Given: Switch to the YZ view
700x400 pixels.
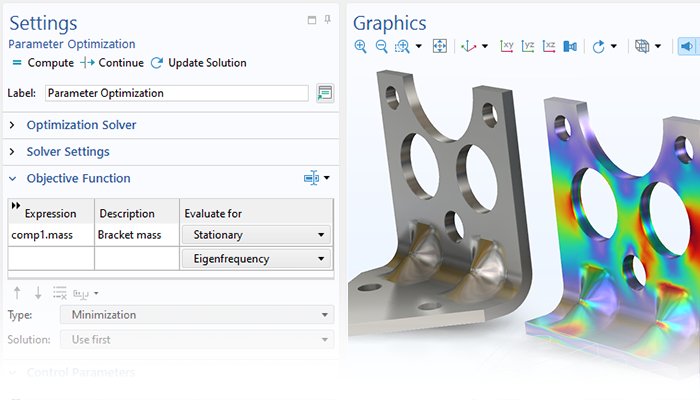Looking at the screenshot, I should (x=528, y=46).
